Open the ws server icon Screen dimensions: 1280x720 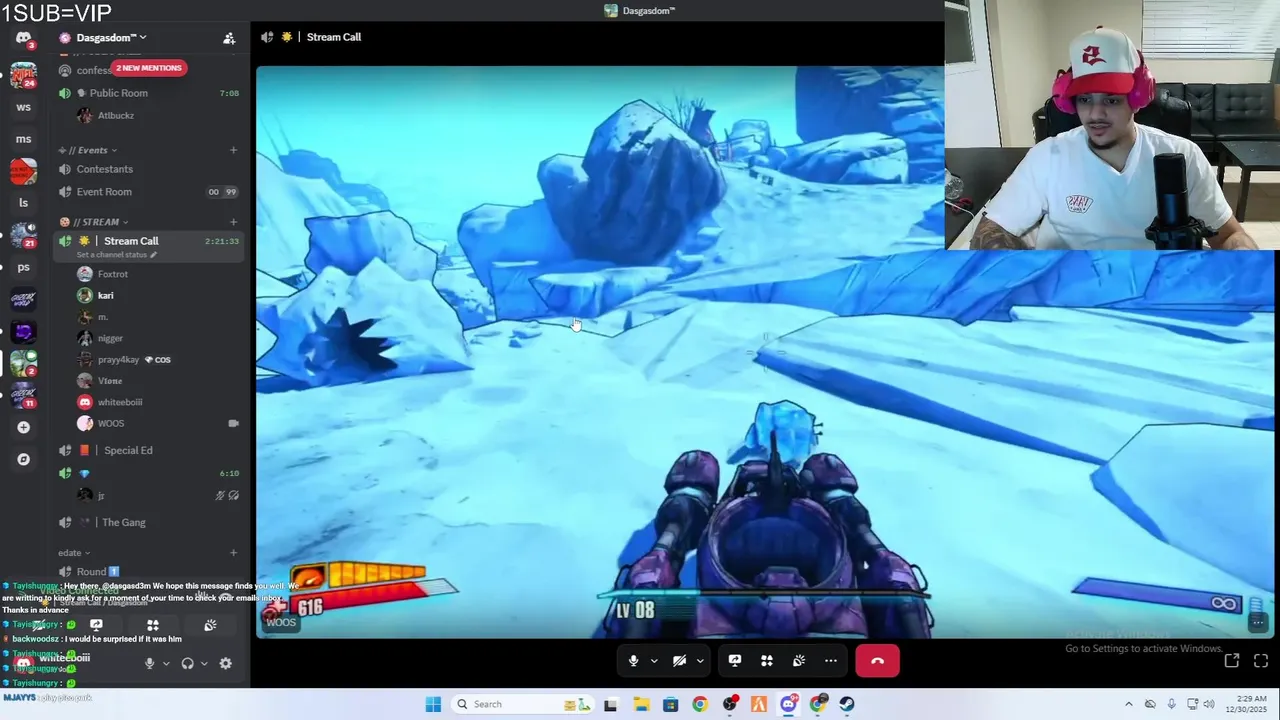[x=23, y=107]
